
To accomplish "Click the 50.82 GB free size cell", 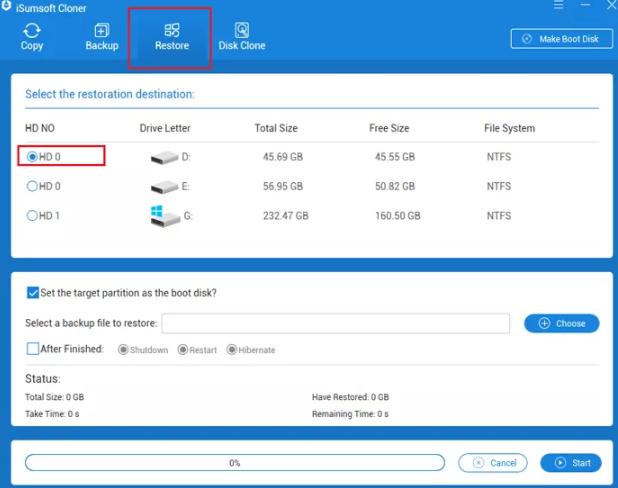I will 395,186.
